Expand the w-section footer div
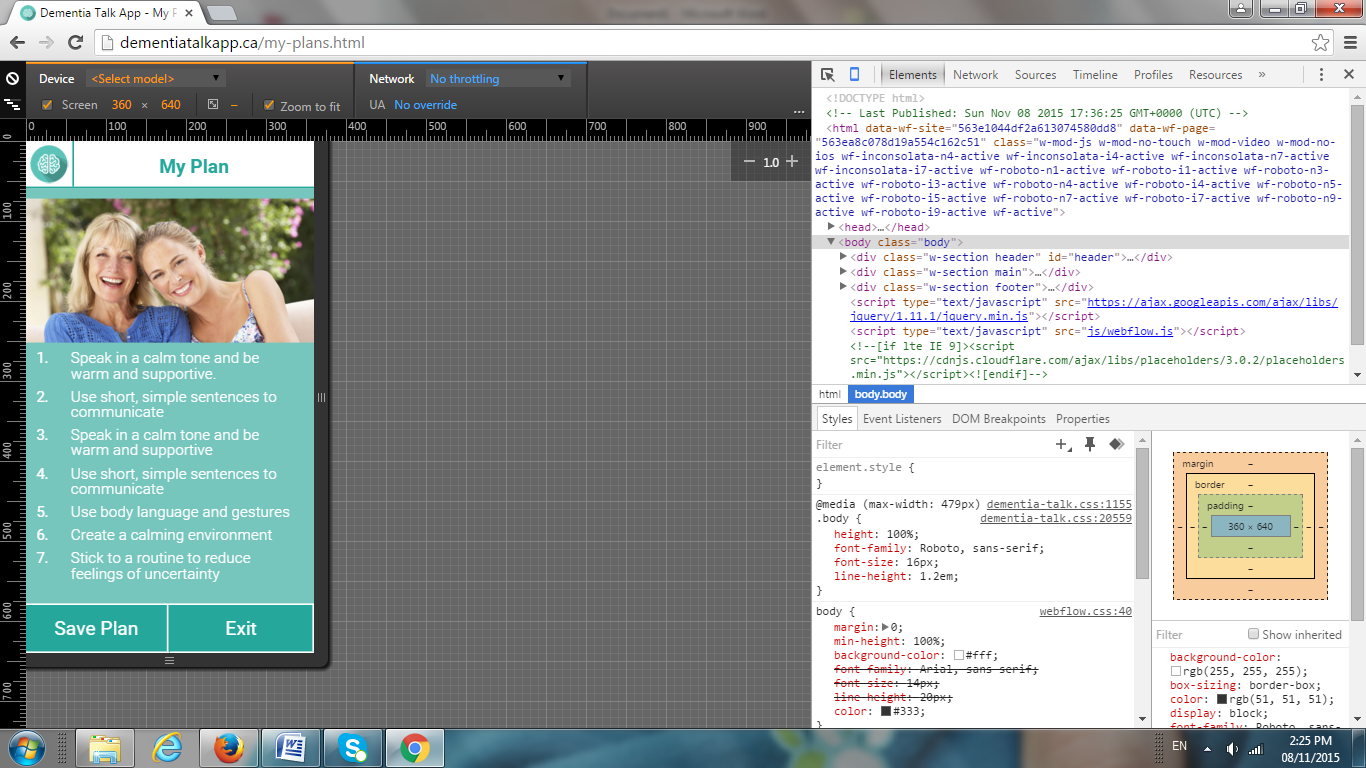The width and height of the screenshot is (1366, 768). tap(843, 287)
